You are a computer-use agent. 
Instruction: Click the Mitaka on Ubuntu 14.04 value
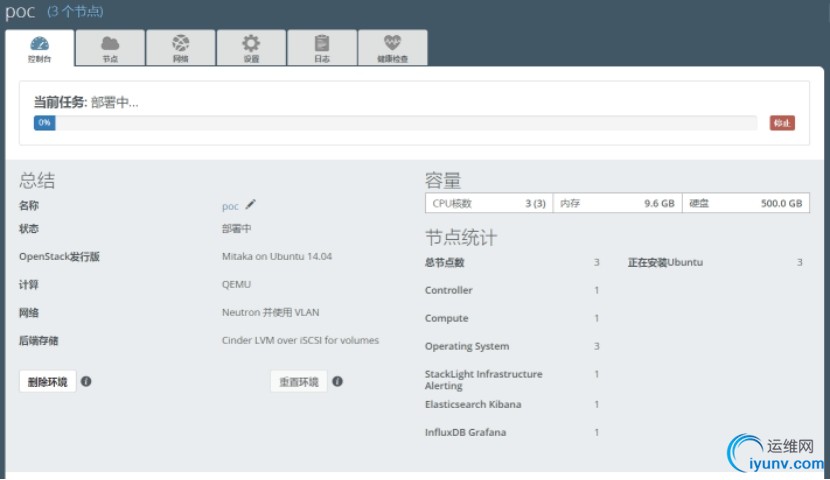click(x=277, y=256)
